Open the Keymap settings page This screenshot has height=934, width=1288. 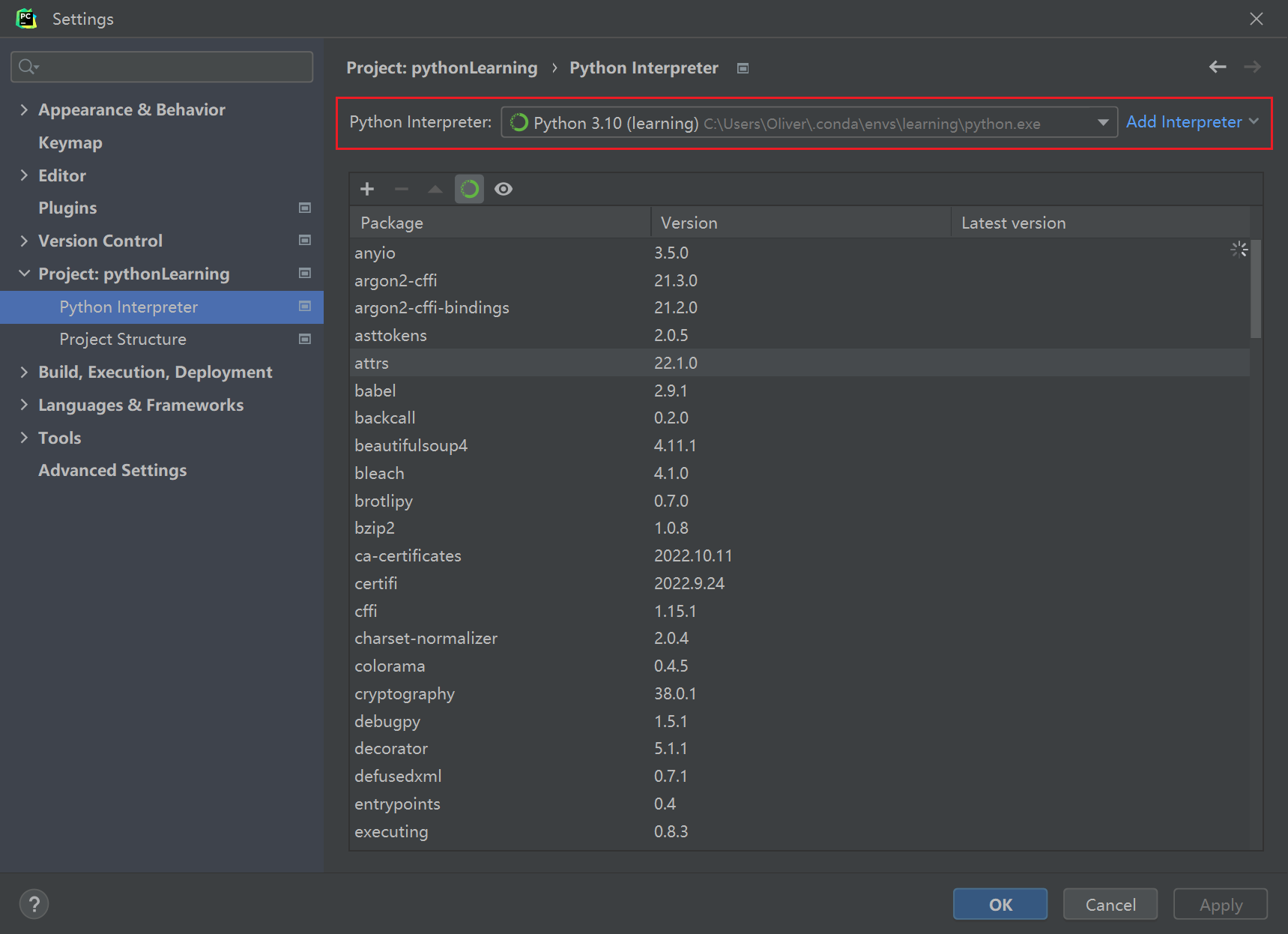tap(70, 142)
